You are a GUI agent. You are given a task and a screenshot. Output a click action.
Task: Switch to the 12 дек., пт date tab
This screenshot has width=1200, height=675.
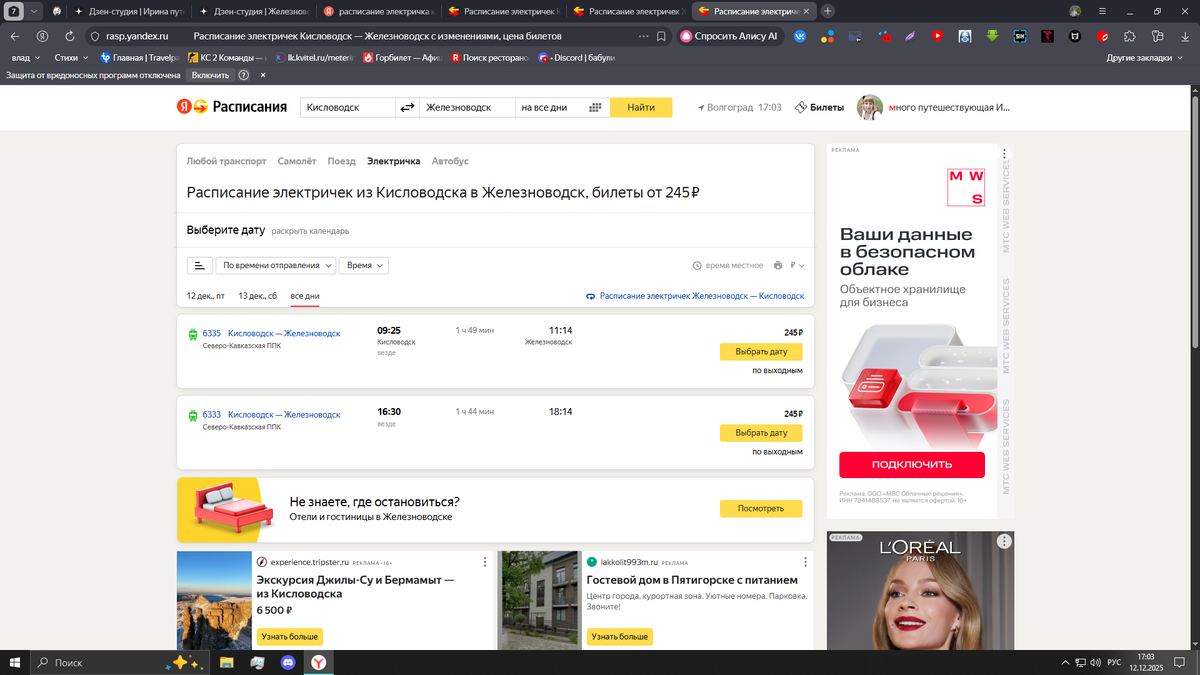tap(206, 296)
